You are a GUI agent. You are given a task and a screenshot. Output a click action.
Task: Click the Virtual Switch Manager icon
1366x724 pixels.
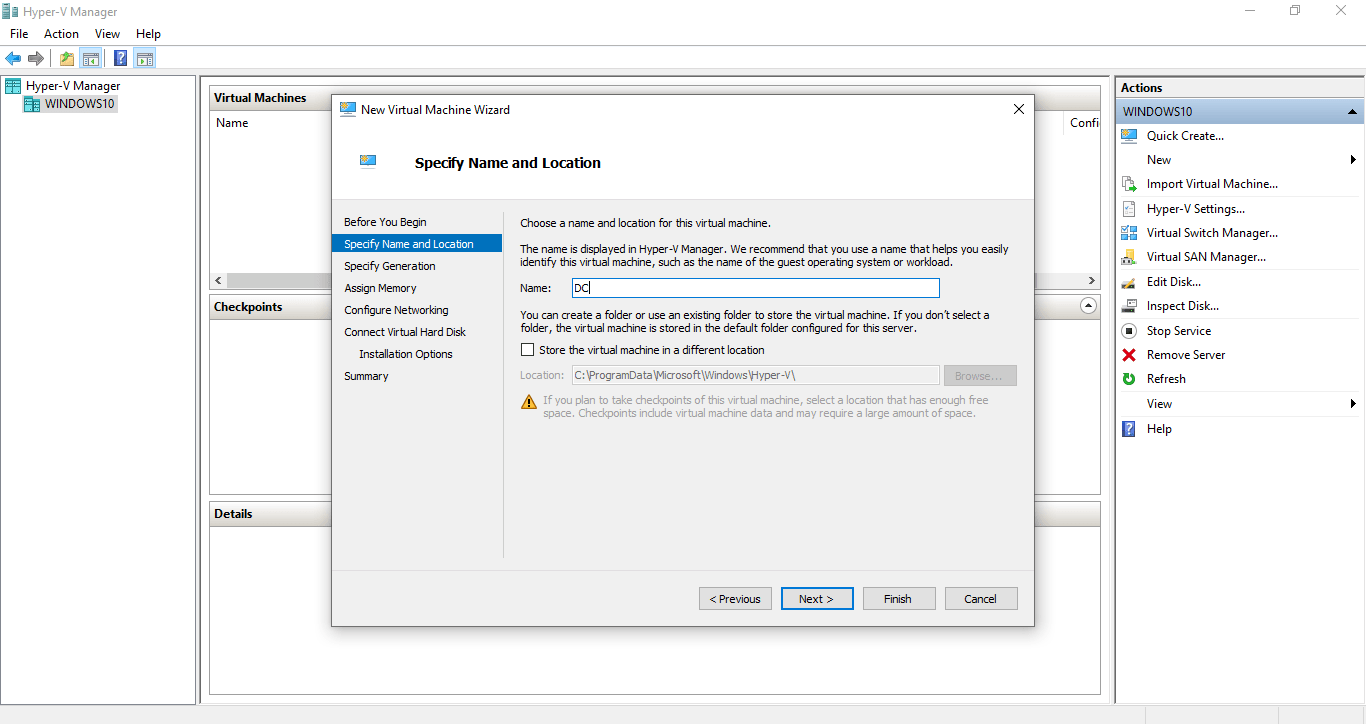pyautogui.click(x=1130, y=233)
